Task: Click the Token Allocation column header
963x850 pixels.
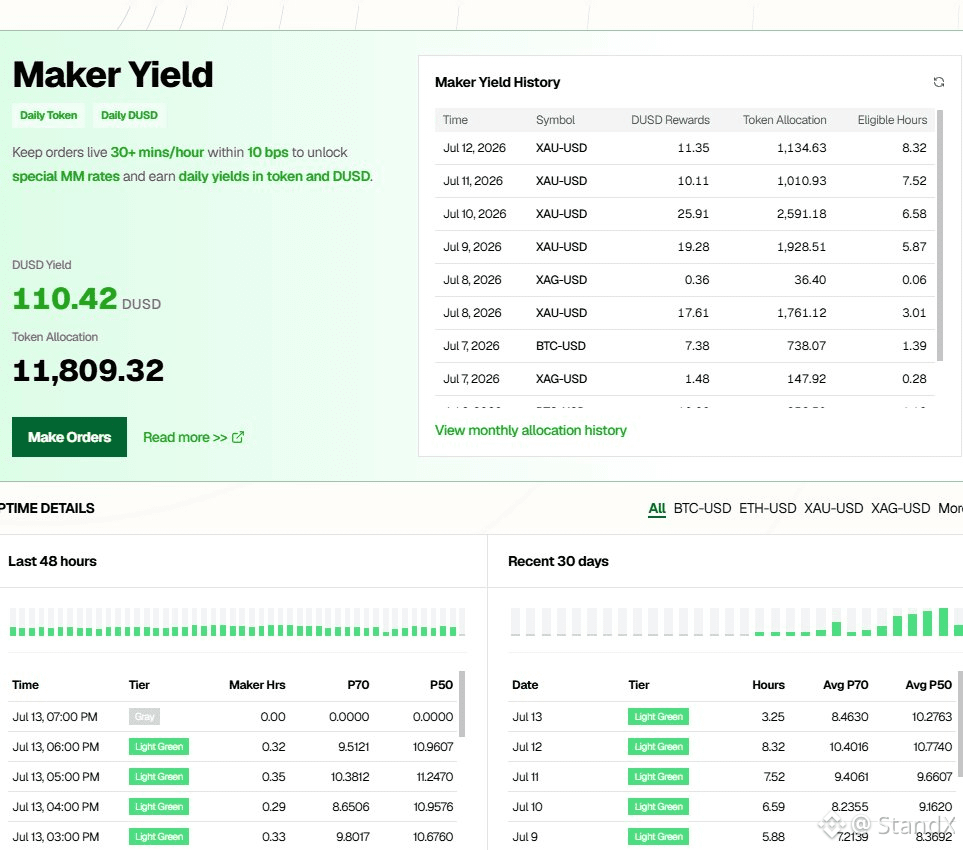Action: 784,120
